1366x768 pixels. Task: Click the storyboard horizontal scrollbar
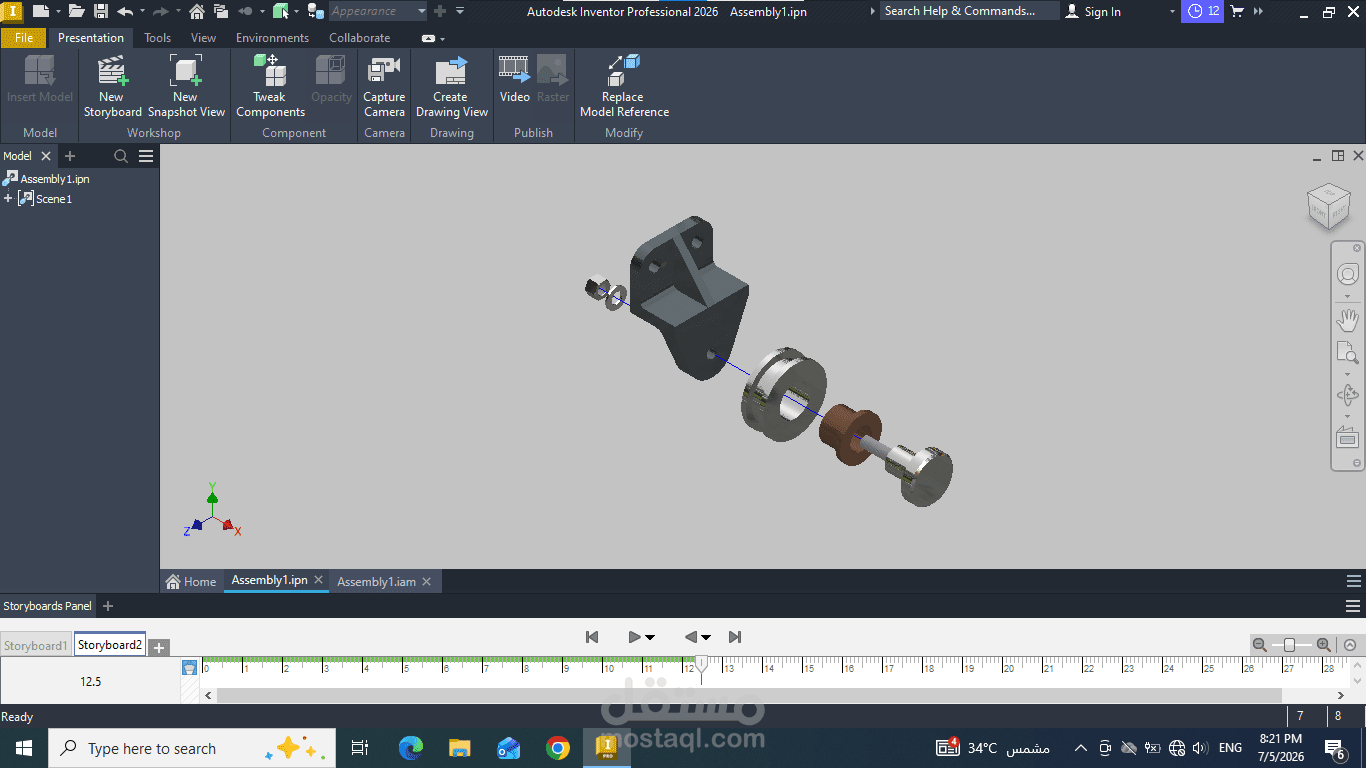(749, 695)
